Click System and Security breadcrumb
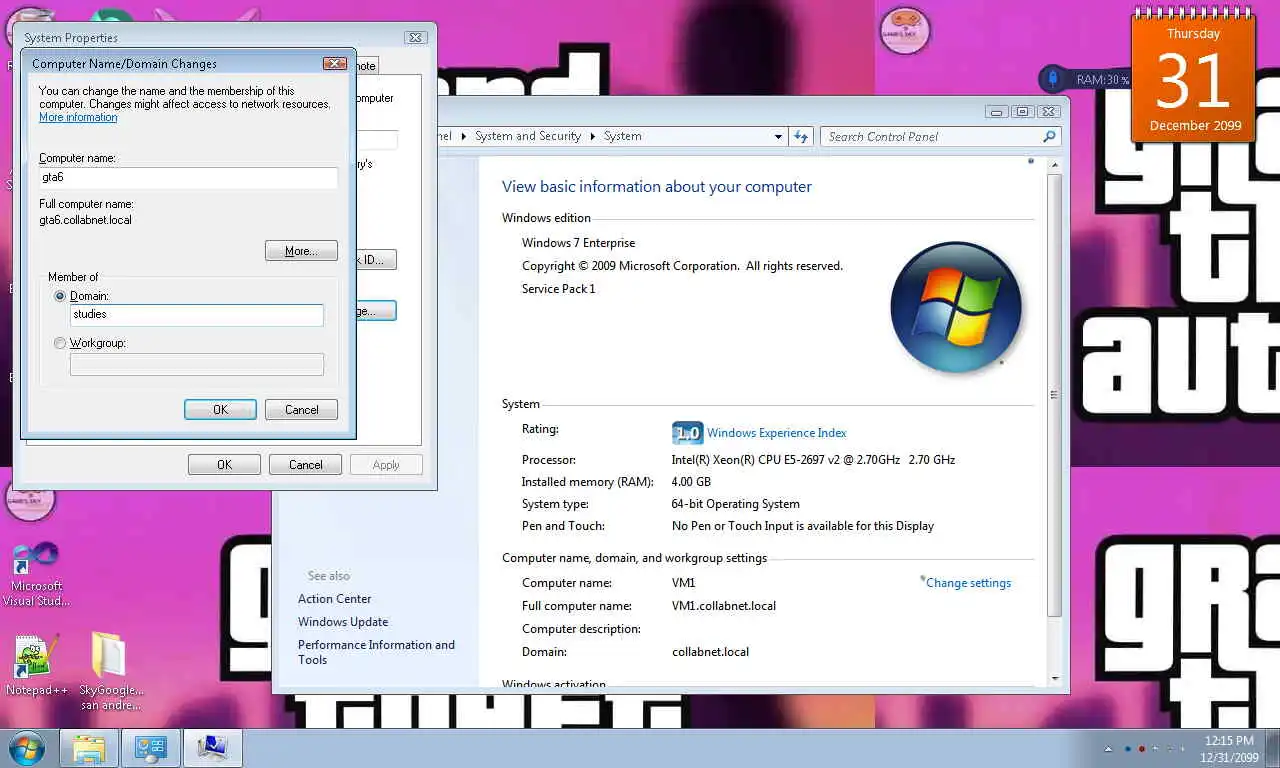 528,136
